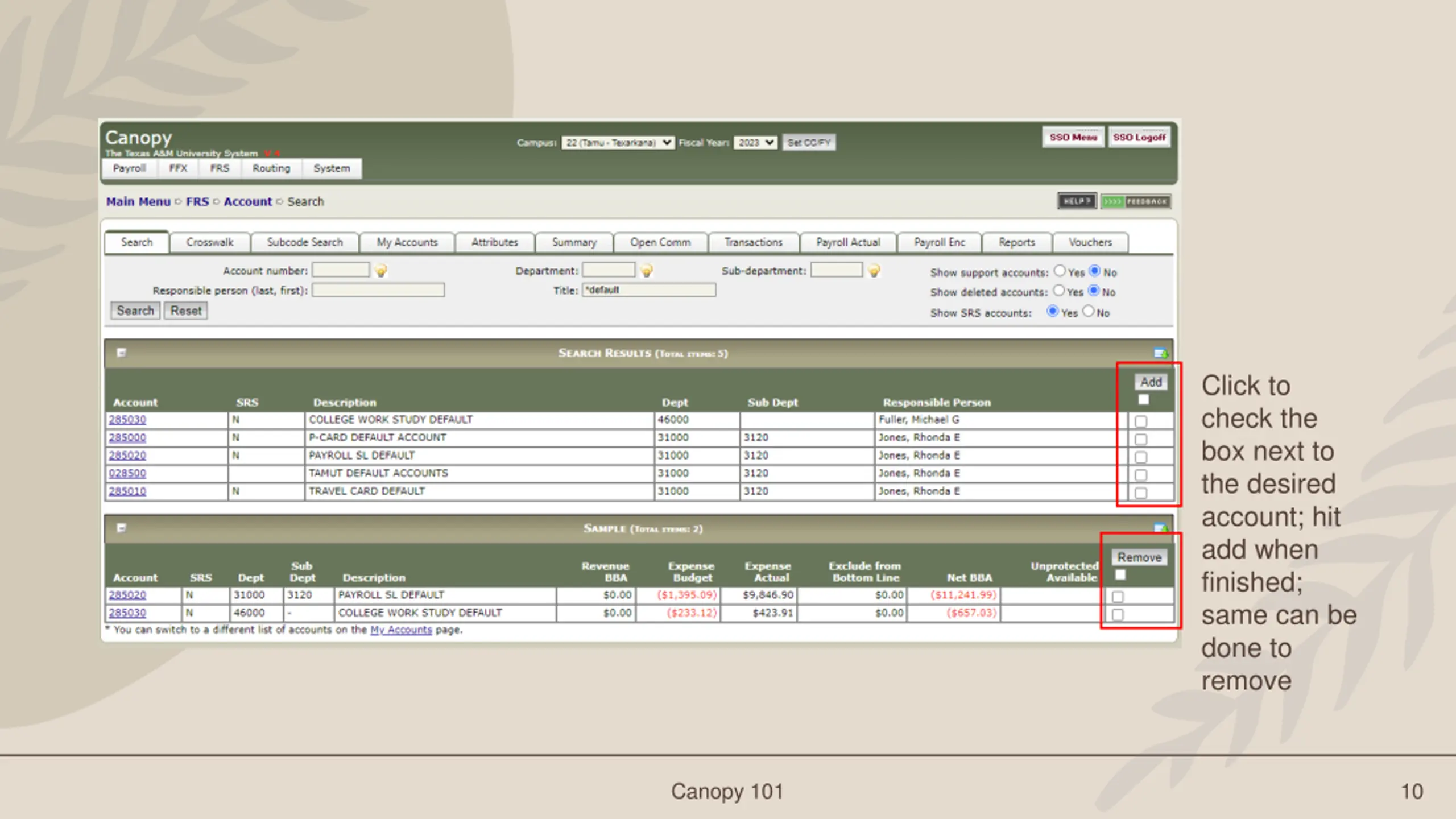Switch to the My Accounts tab
Viewport: 1456px width, 819px height.
tap(407, 242)
